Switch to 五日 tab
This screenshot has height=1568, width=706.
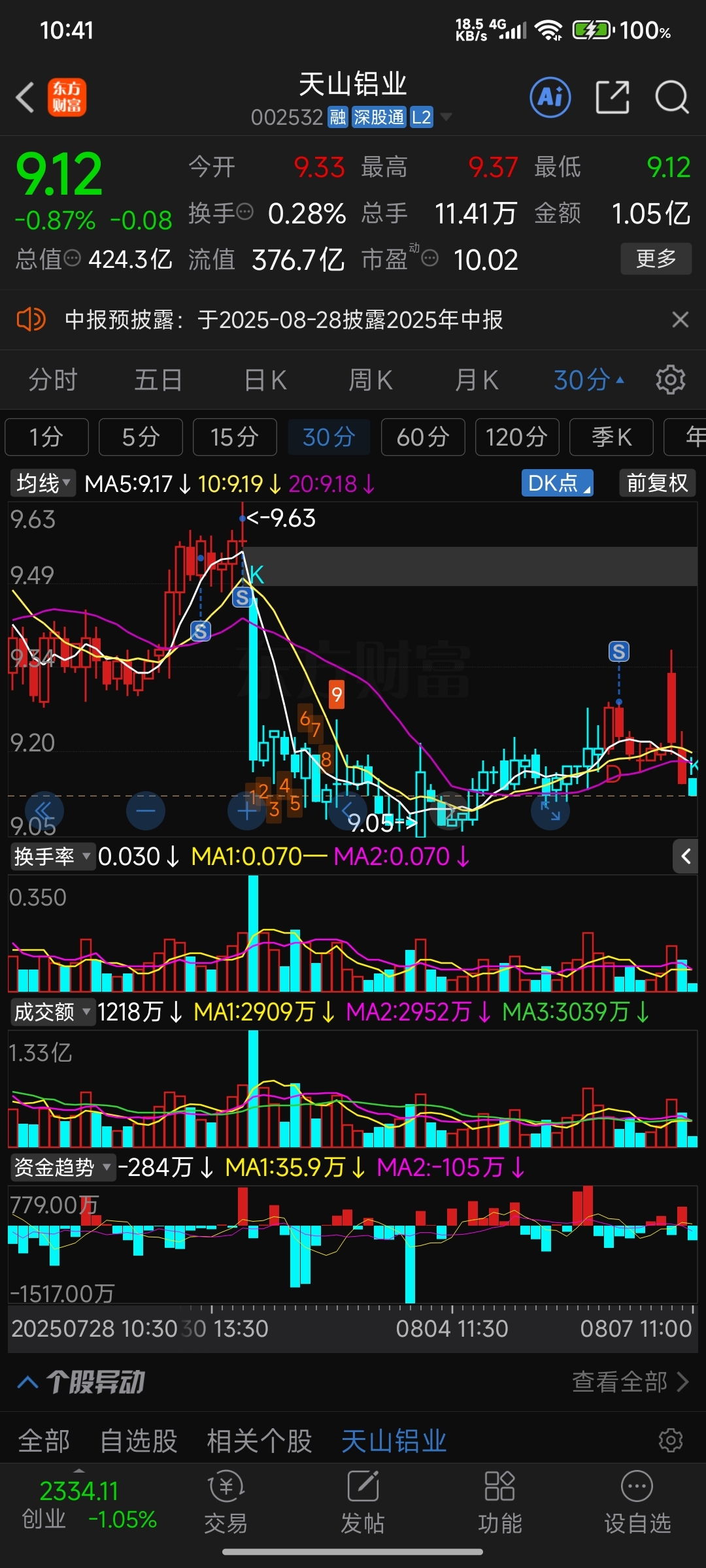pyautogui.click(x=158, y=380)
